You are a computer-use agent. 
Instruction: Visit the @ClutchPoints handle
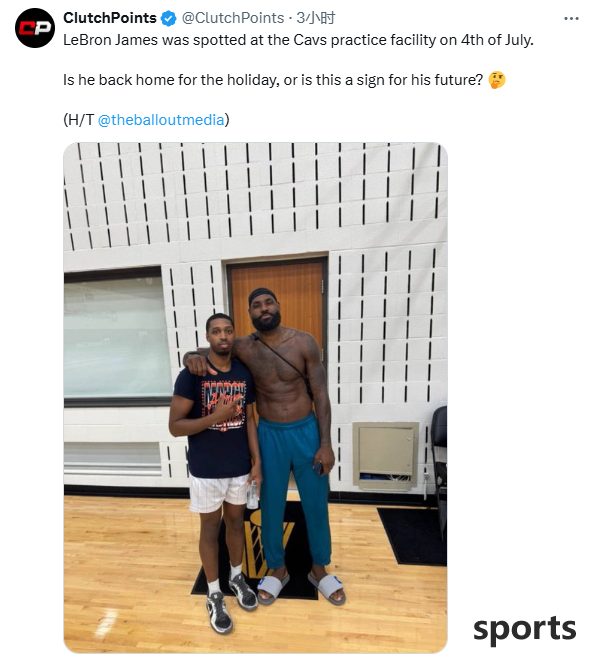click(233, 18)
